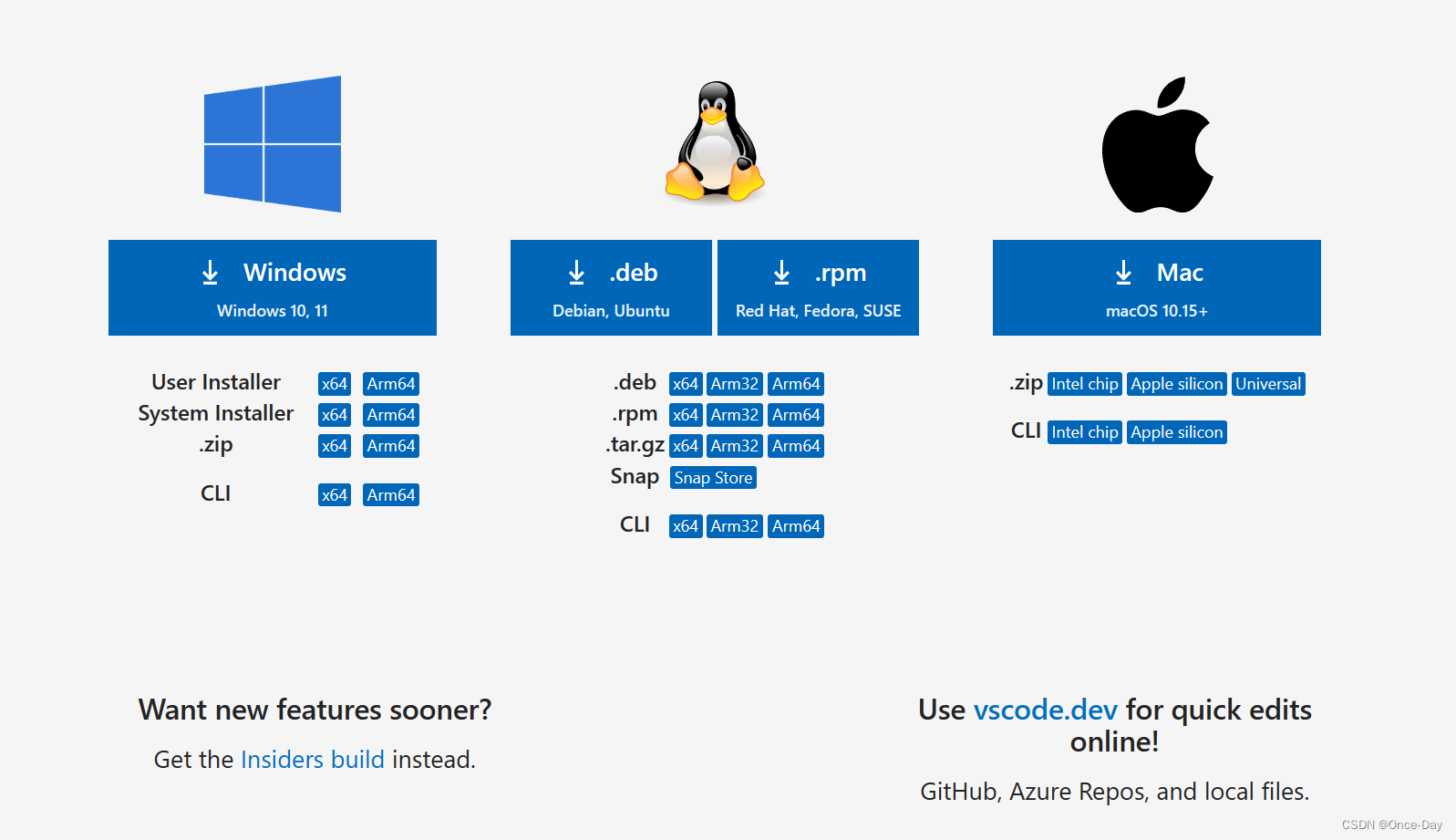The height and width of the screenshot is (840, 1456).
Task: Click the 'Snap' label in Linux list
Action: point(635,476)
